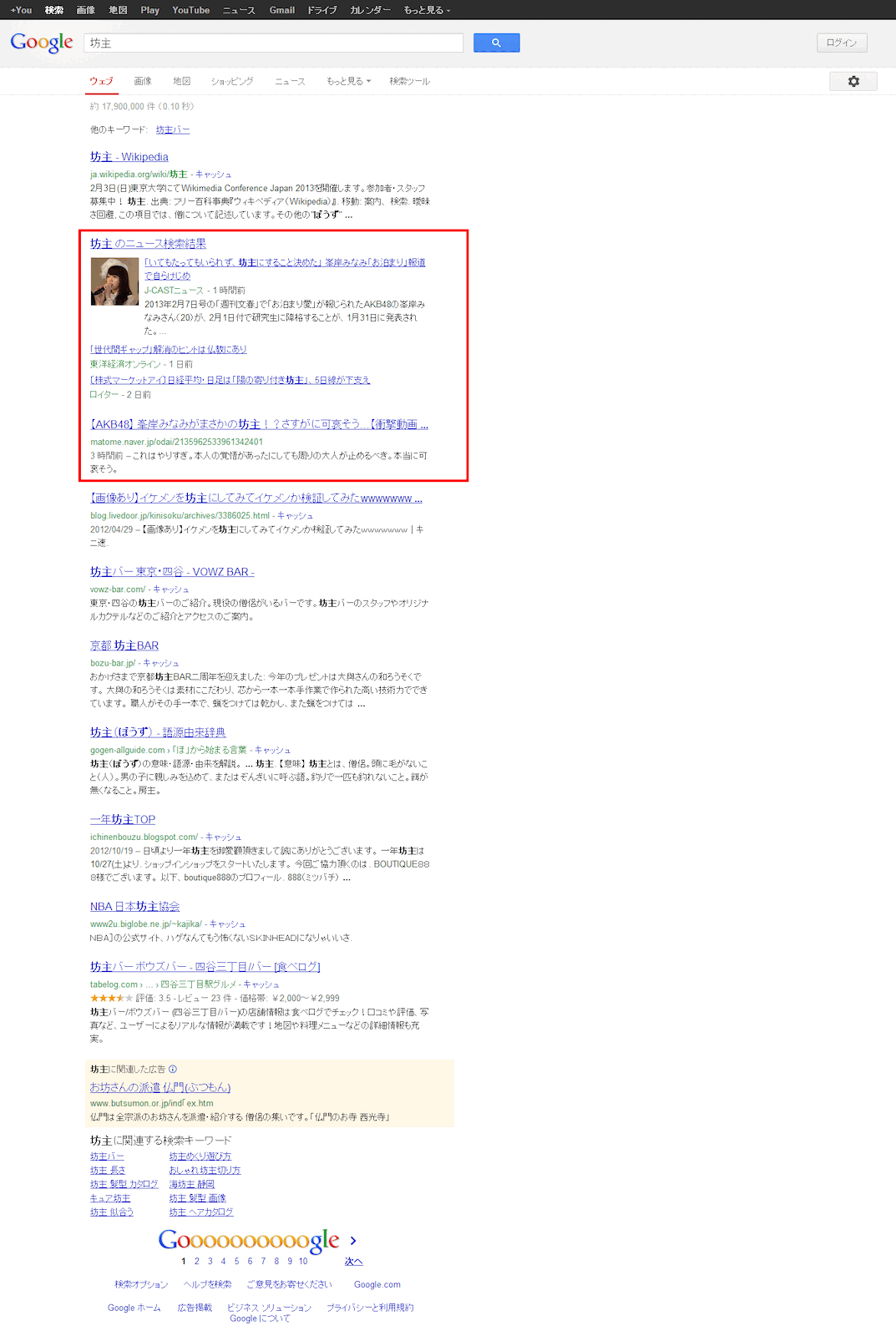Click related search 坊主 ヘアカタログ

[x=201, y=1212]
